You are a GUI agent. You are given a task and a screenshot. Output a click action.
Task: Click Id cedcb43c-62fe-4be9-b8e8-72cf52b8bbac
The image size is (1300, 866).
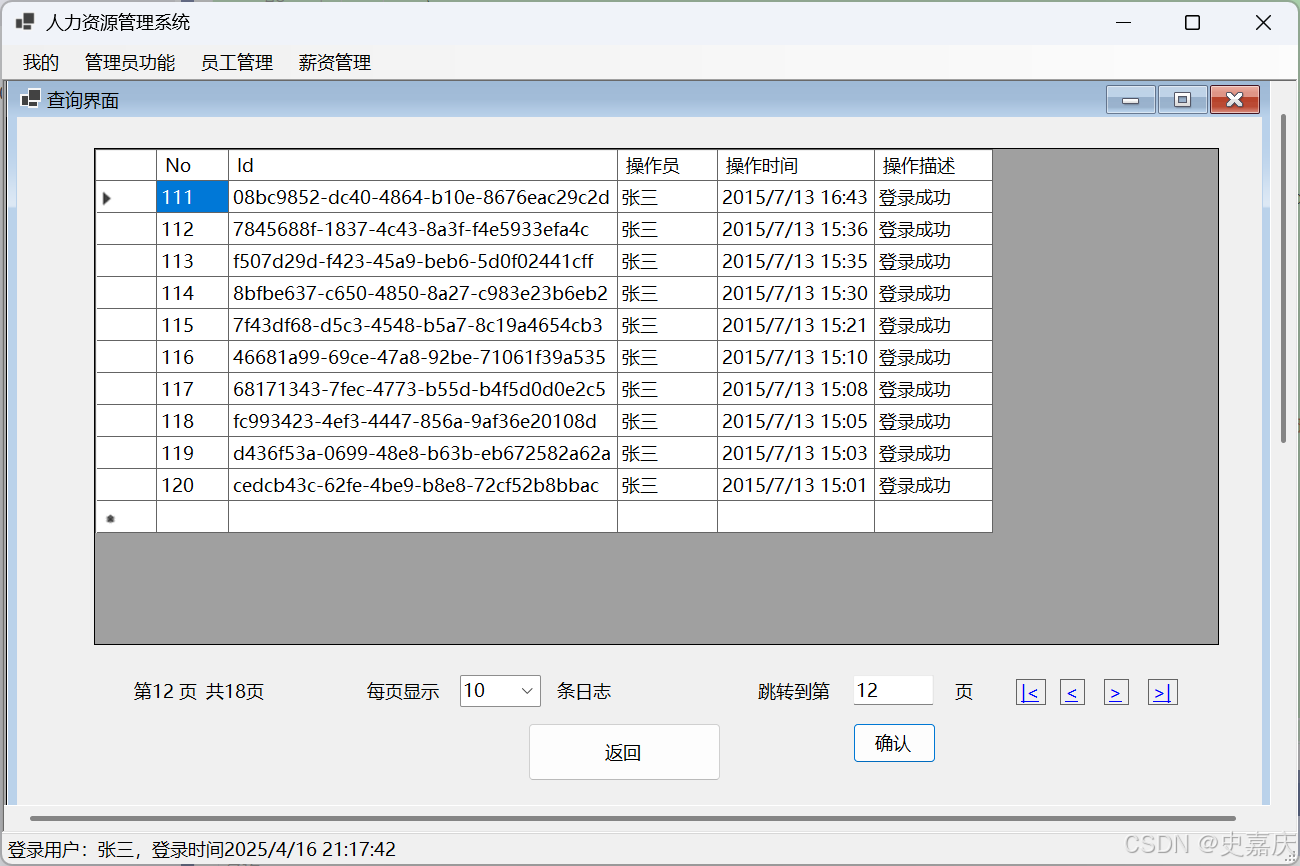coord(423,485)
